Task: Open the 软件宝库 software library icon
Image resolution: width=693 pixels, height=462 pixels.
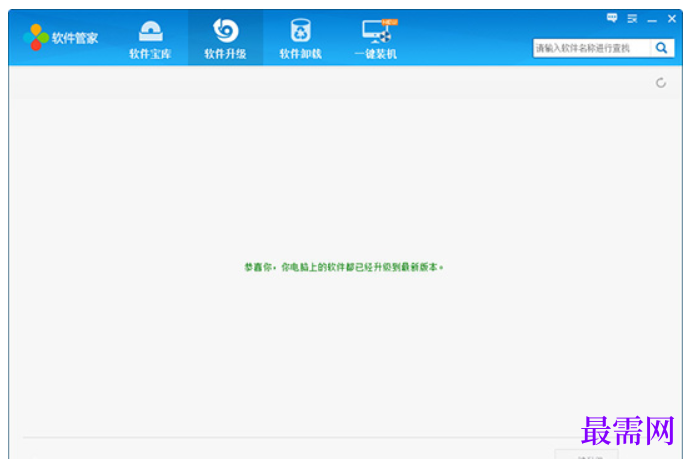Action: coord(151,31)
